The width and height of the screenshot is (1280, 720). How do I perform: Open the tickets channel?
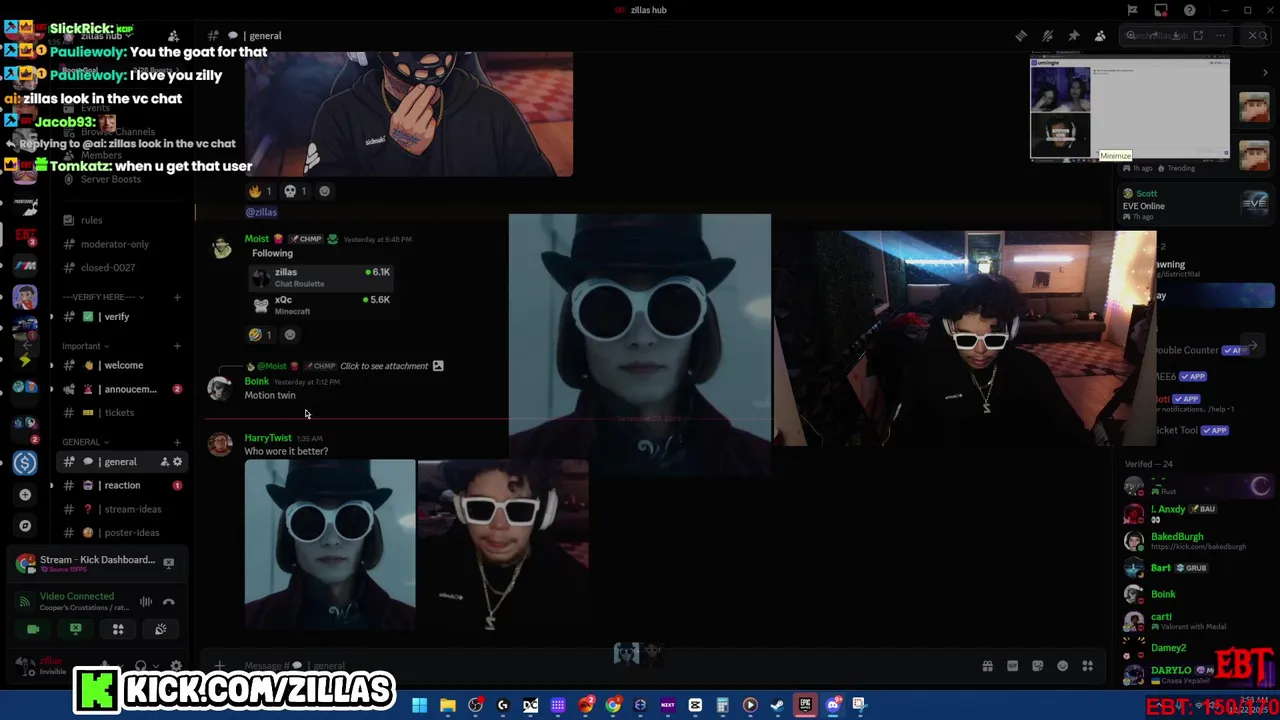pyautogui.click(x=120, y=413)
